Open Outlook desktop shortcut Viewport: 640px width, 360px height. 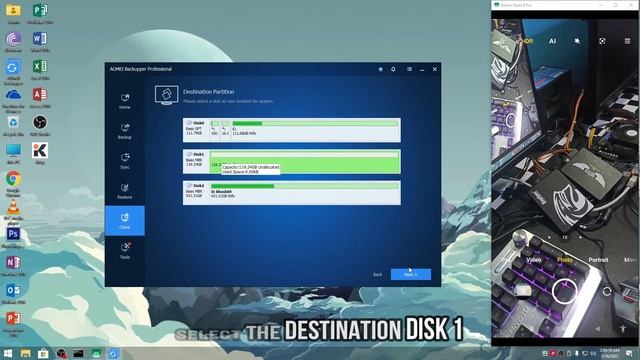[13, 293]
